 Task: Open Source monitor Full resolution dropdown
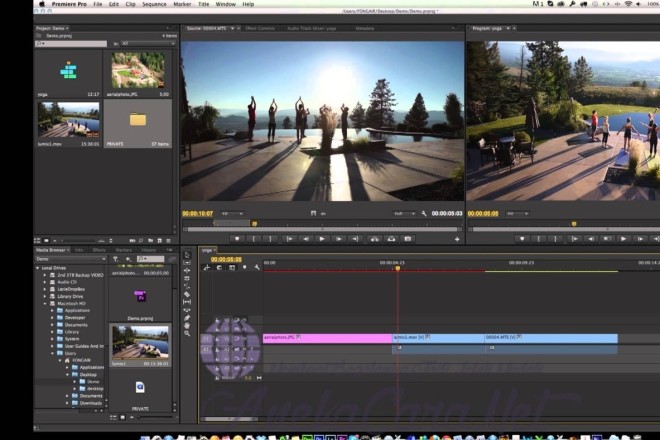404,214
